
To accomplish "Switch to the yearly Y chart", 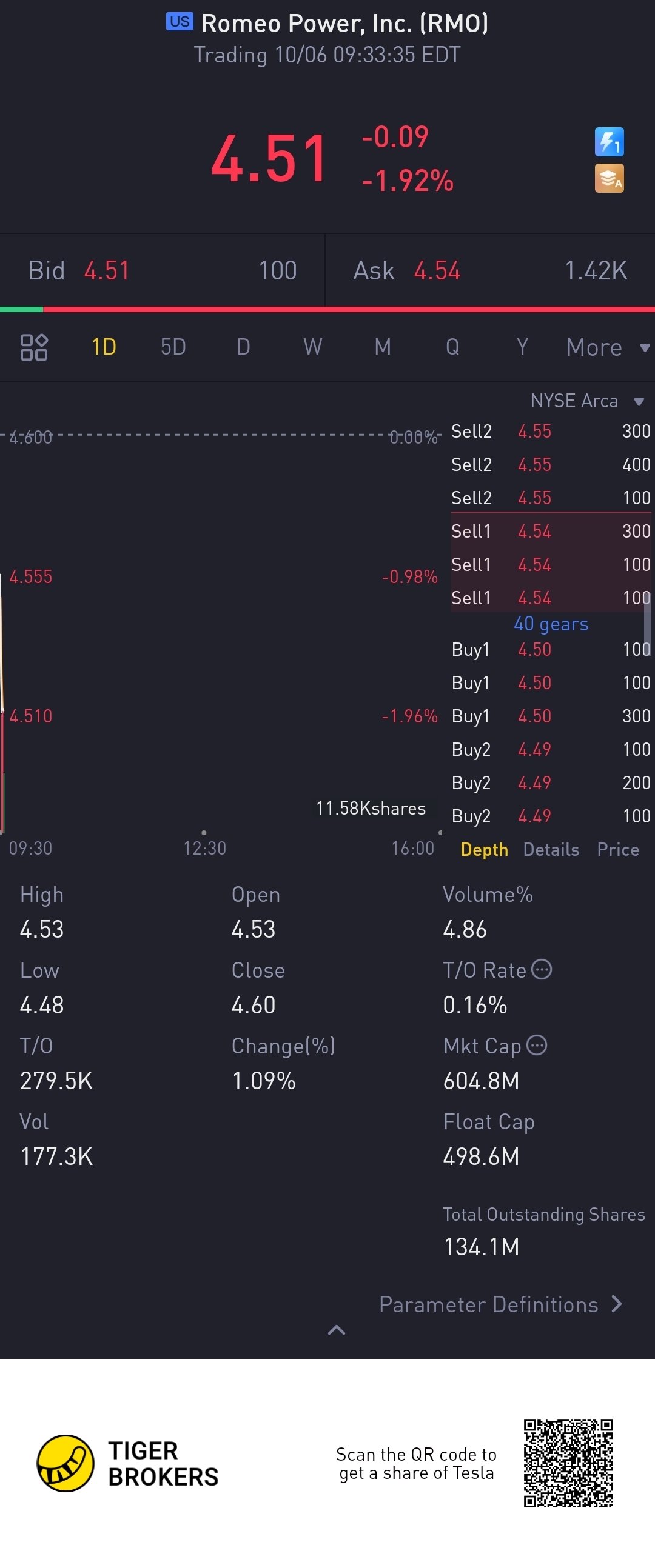I will click(522, 347).
